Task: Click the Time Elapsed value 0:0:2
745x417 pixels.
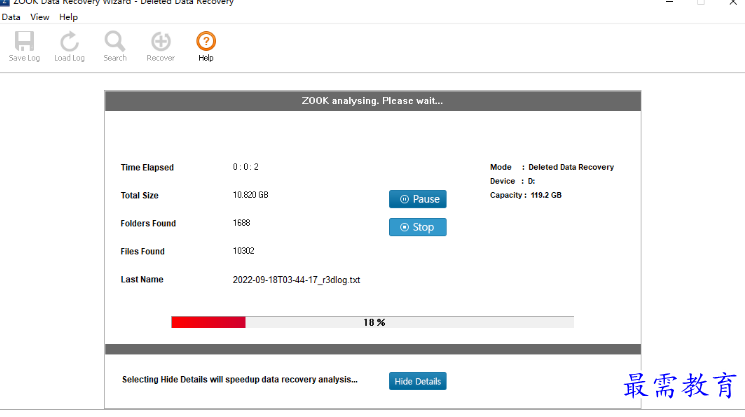Action: pos(246,167)
